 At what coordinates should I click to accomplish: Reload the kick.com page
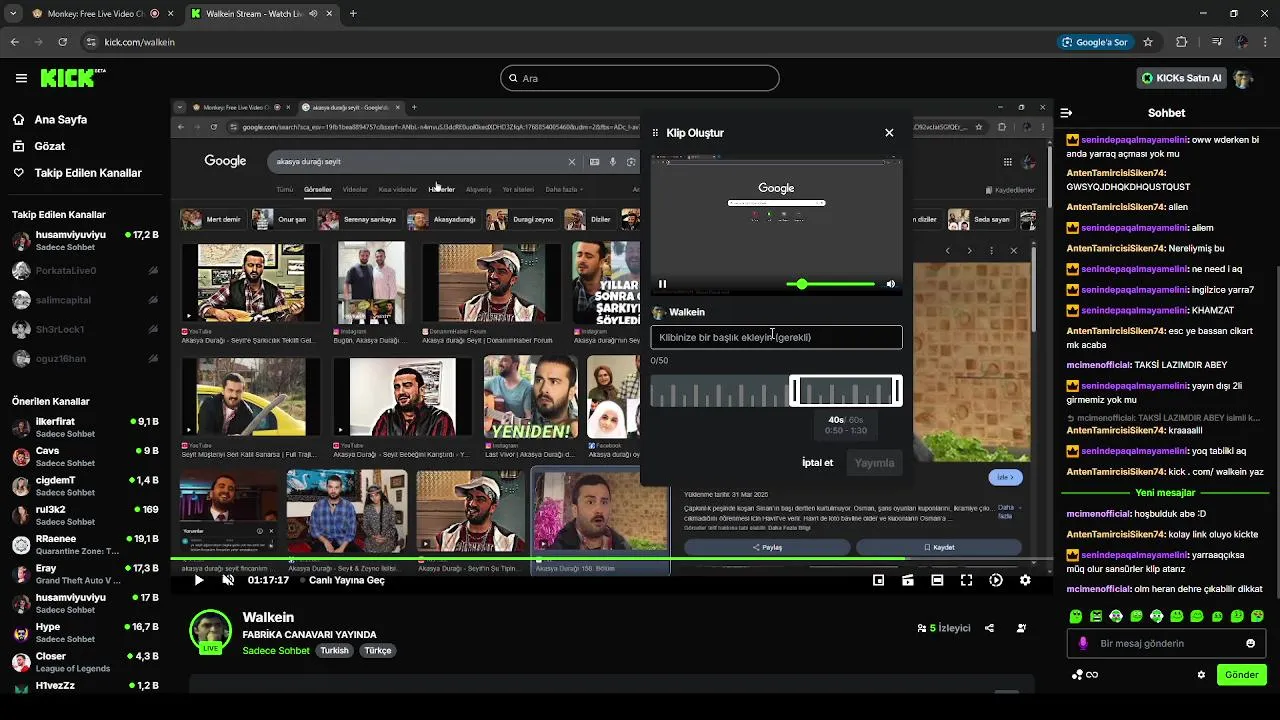point(63,42)
